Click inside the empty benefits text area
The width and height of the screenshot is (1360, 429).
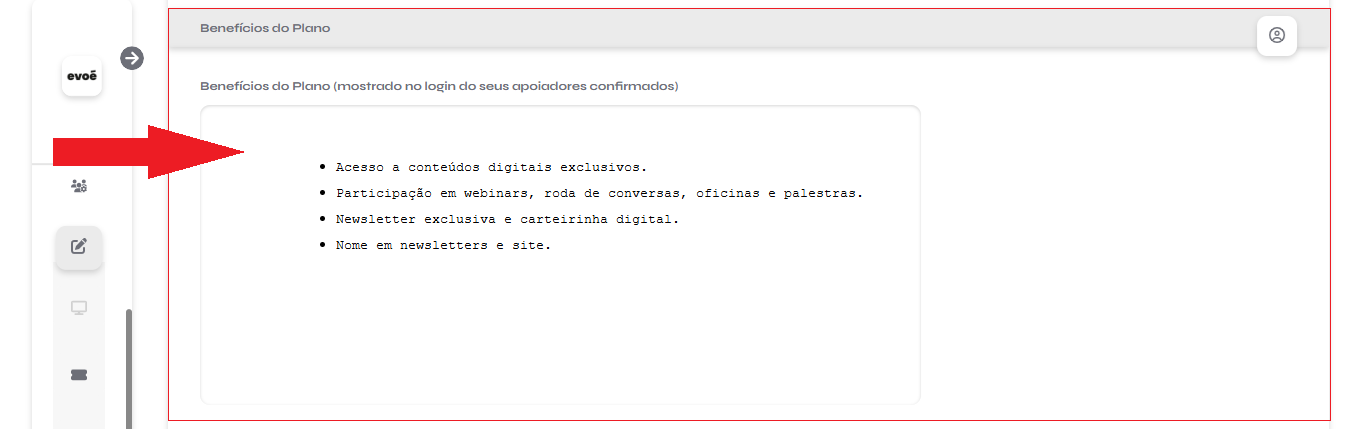(560, 330)
